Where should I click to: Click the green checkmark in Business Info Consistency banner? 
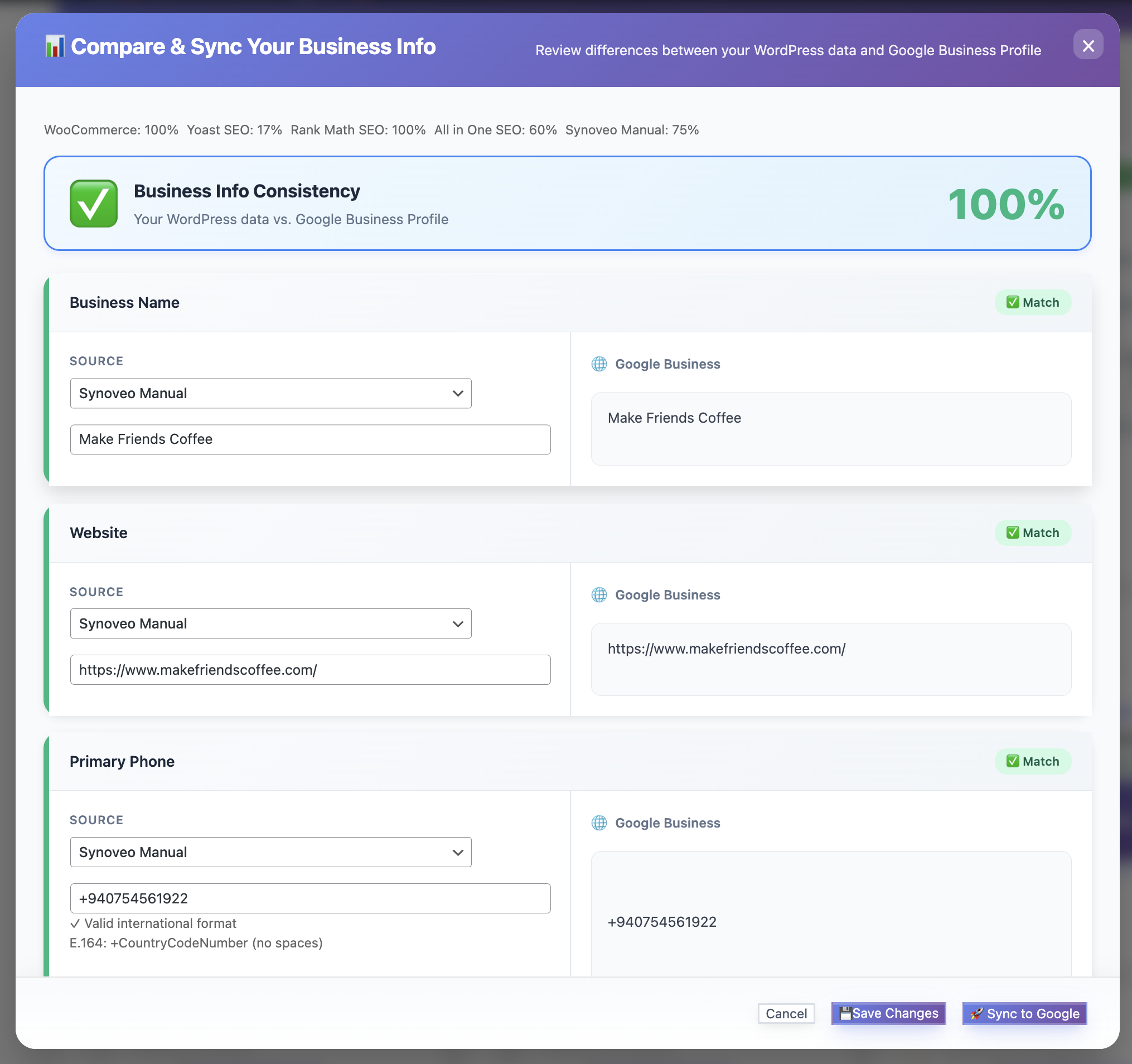tap(93, 204)
